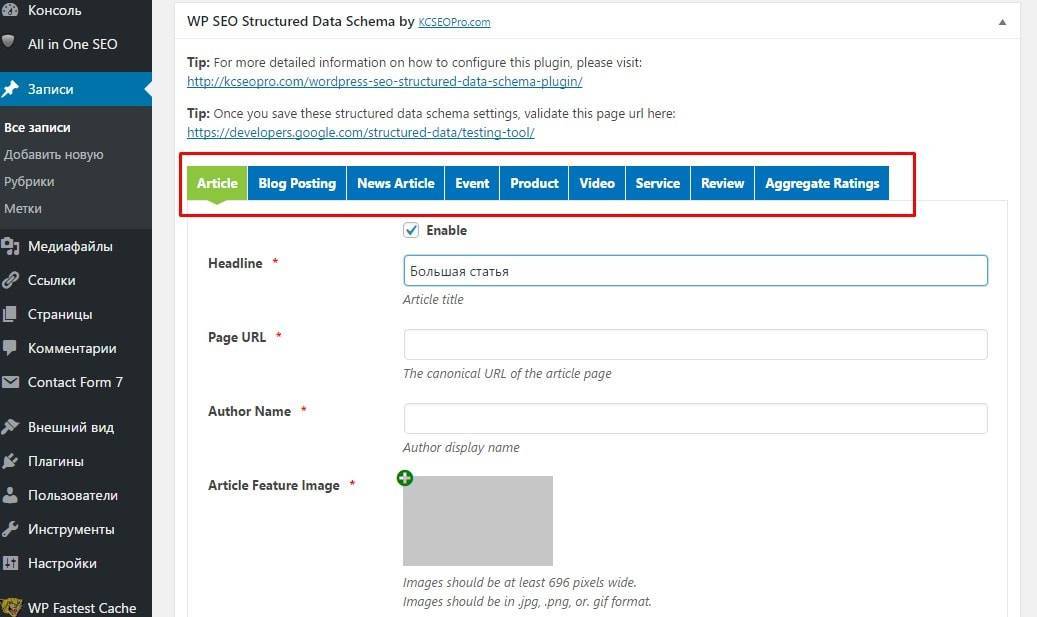1037x617 pixels.
Task: Click the Headline input field
Action: (x=695, y=270)
